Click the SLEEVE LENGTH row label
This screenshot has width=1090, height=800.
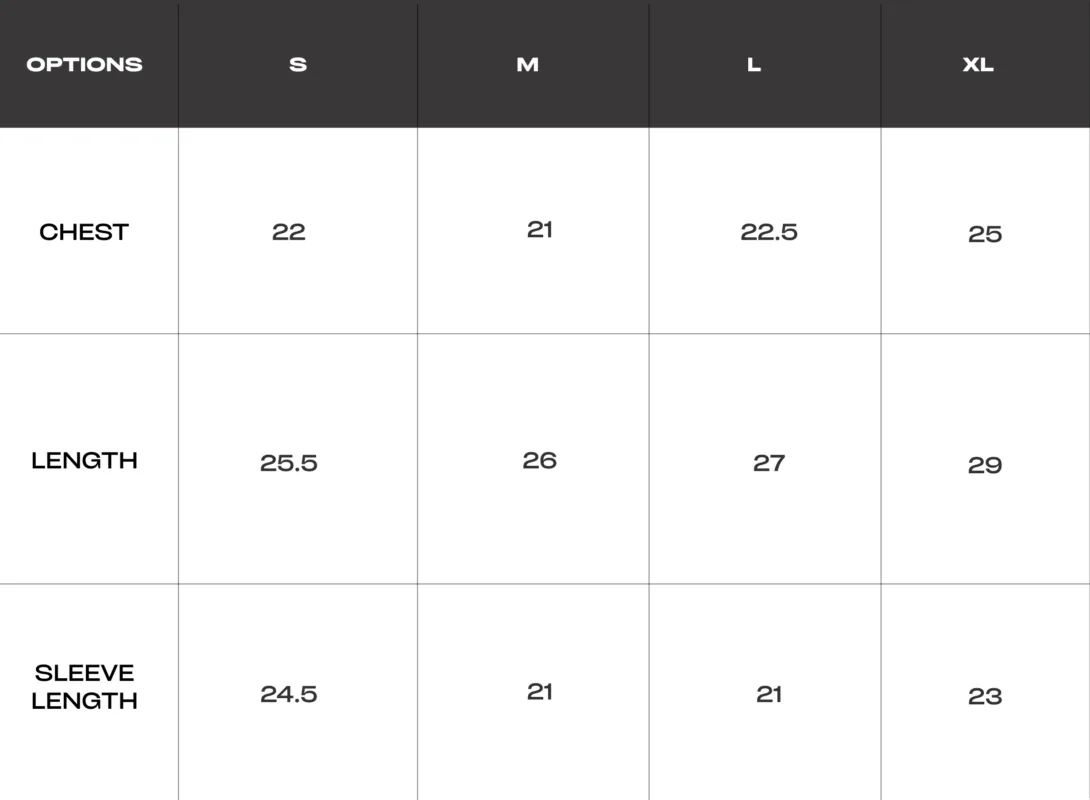pos(84,687)
